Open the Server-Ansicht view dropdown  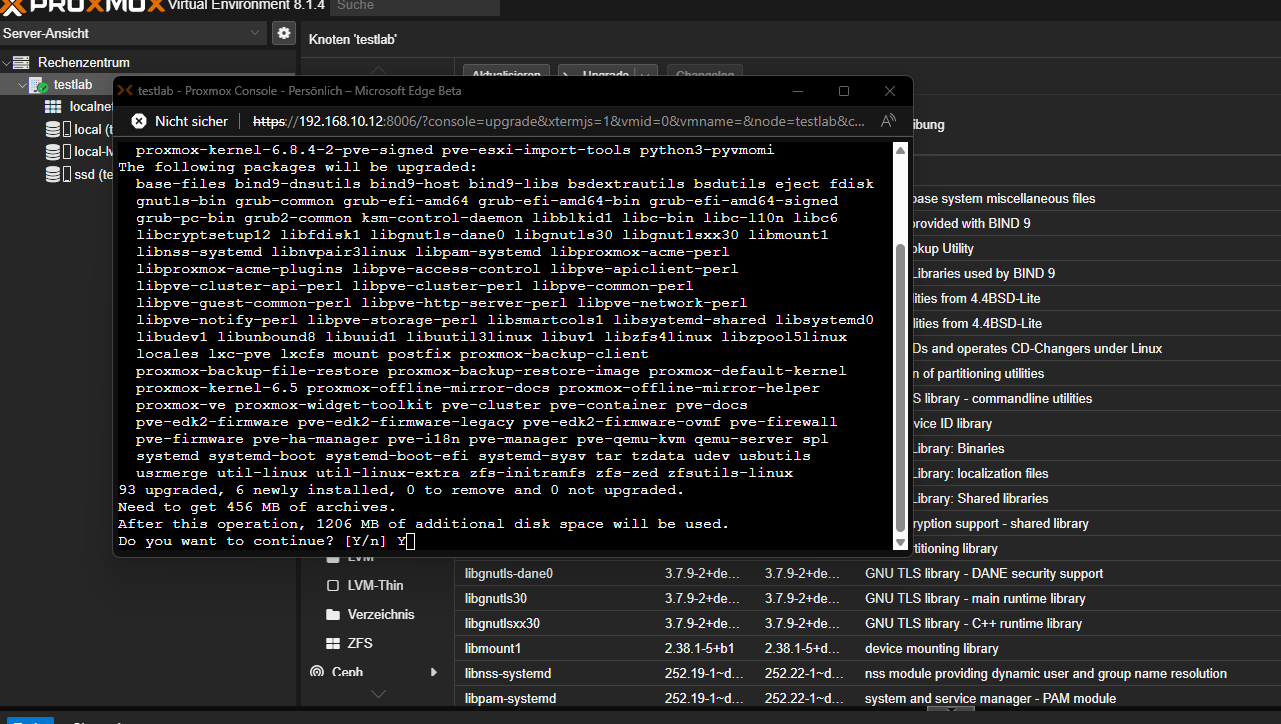134,33
